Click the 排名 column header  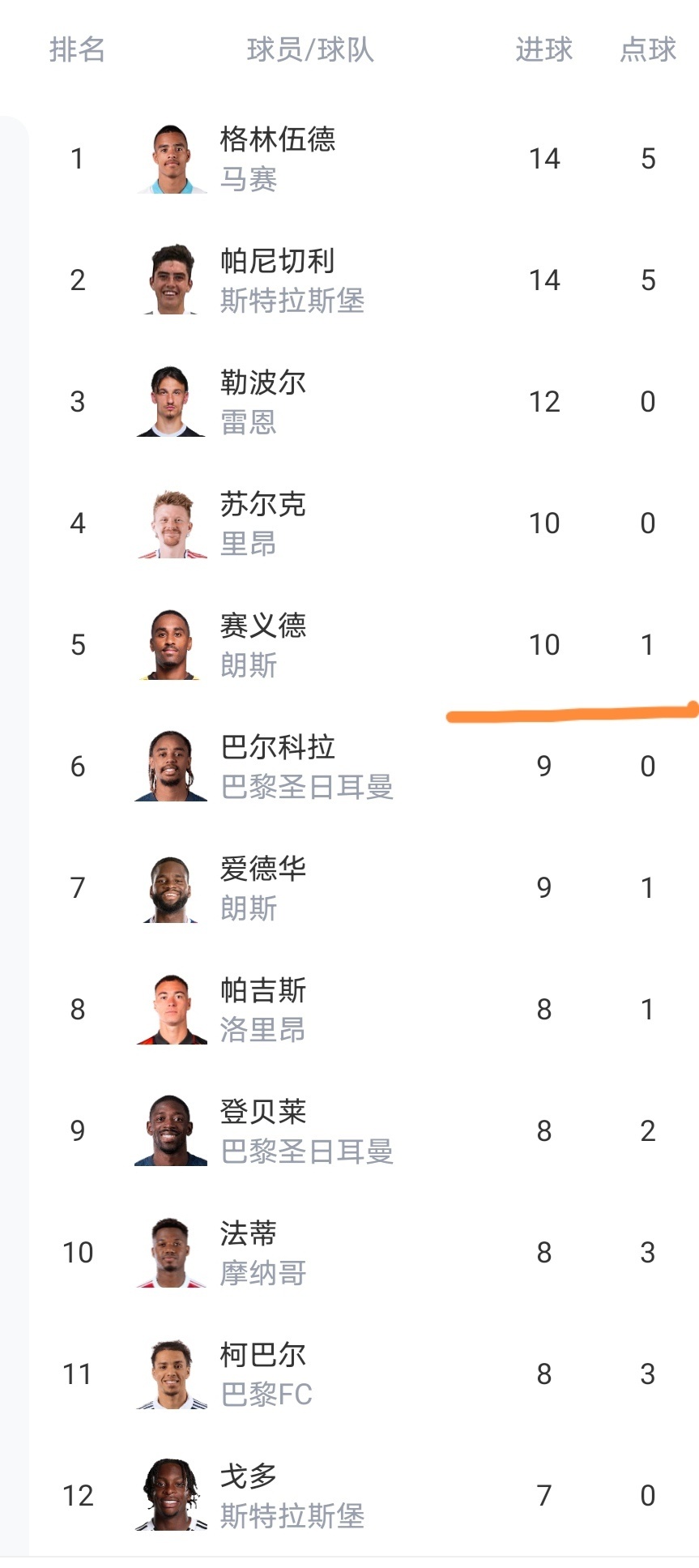coord(77,49)
